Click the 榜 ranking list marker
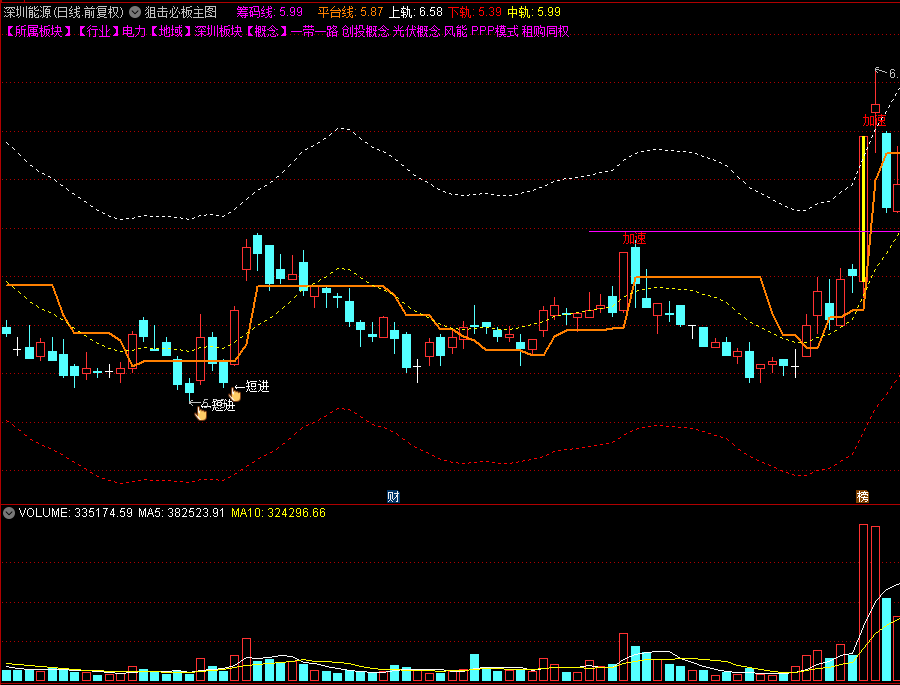 862,497
